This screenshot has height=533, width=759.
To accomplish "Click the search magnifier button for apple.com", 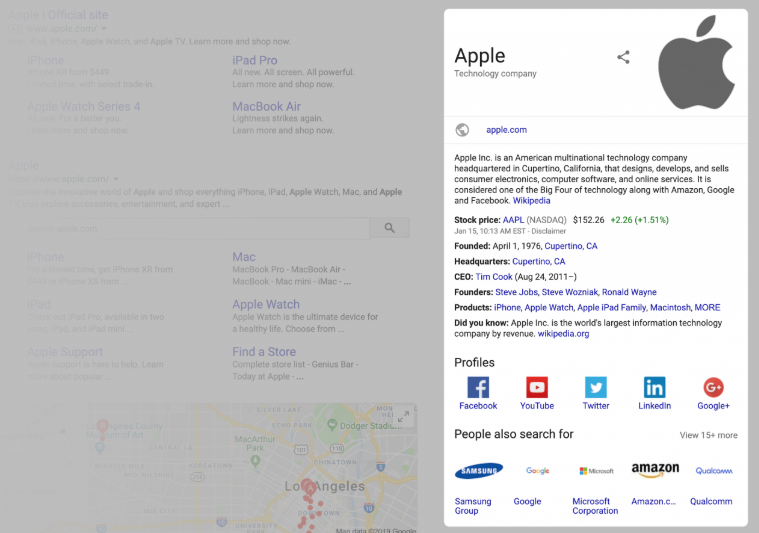I will tap(390, 228).
